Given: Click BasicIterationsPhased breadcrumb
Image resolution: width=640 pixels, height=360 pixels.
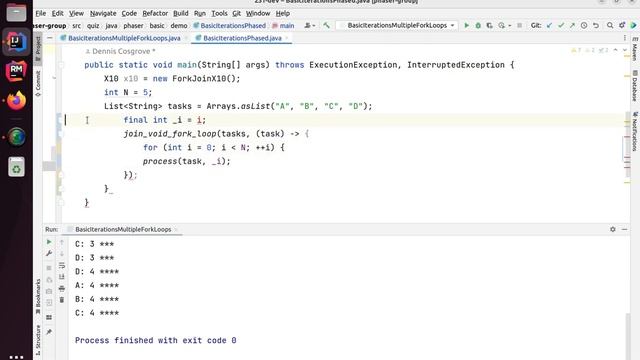Looking at the screenshot, I should (229, 25).
